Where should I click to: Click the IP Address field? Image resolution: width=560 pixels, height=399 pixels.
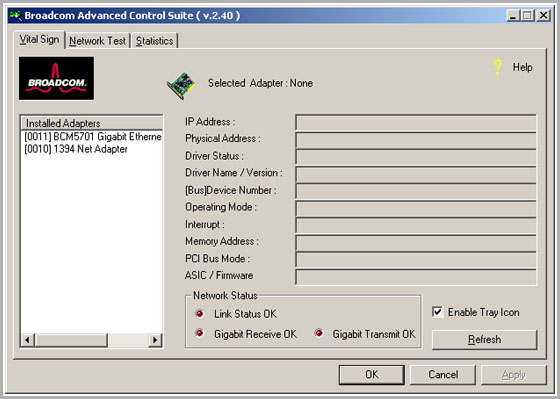(x=416, y=123)
